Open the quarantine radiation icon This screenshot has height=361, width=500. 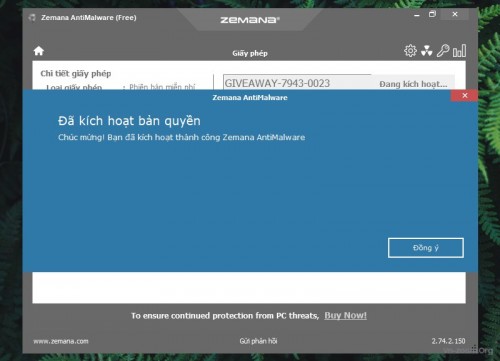(427, 51)
